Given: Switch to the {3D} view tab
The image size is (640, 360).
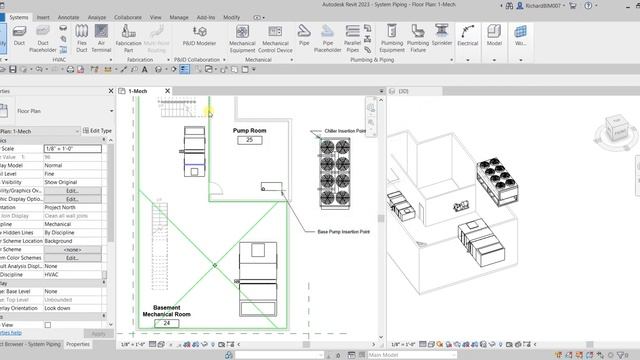Looking at the screenshot, I should click(x=403, y=91).
